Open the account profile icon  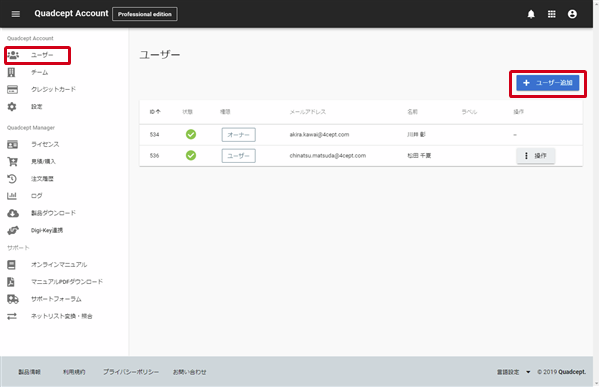point(572,14)
